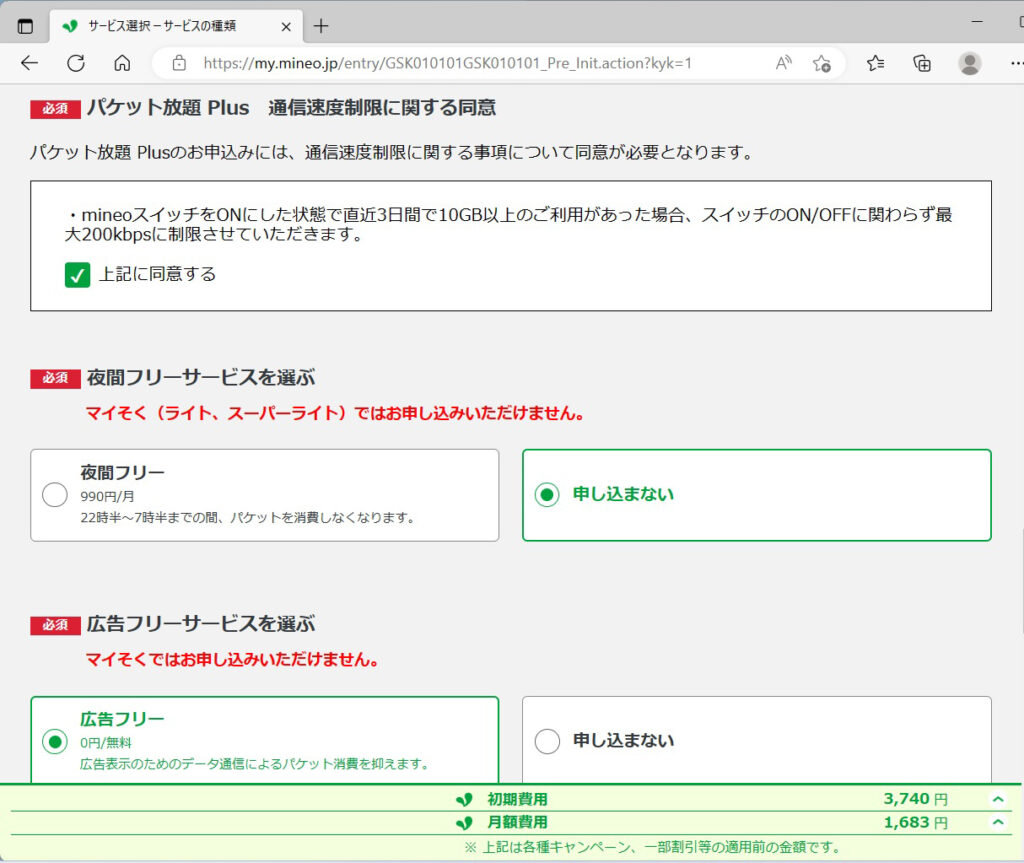Click the 22時半～7時半 description text
The image size is (1024, 863).
[248, 518]
